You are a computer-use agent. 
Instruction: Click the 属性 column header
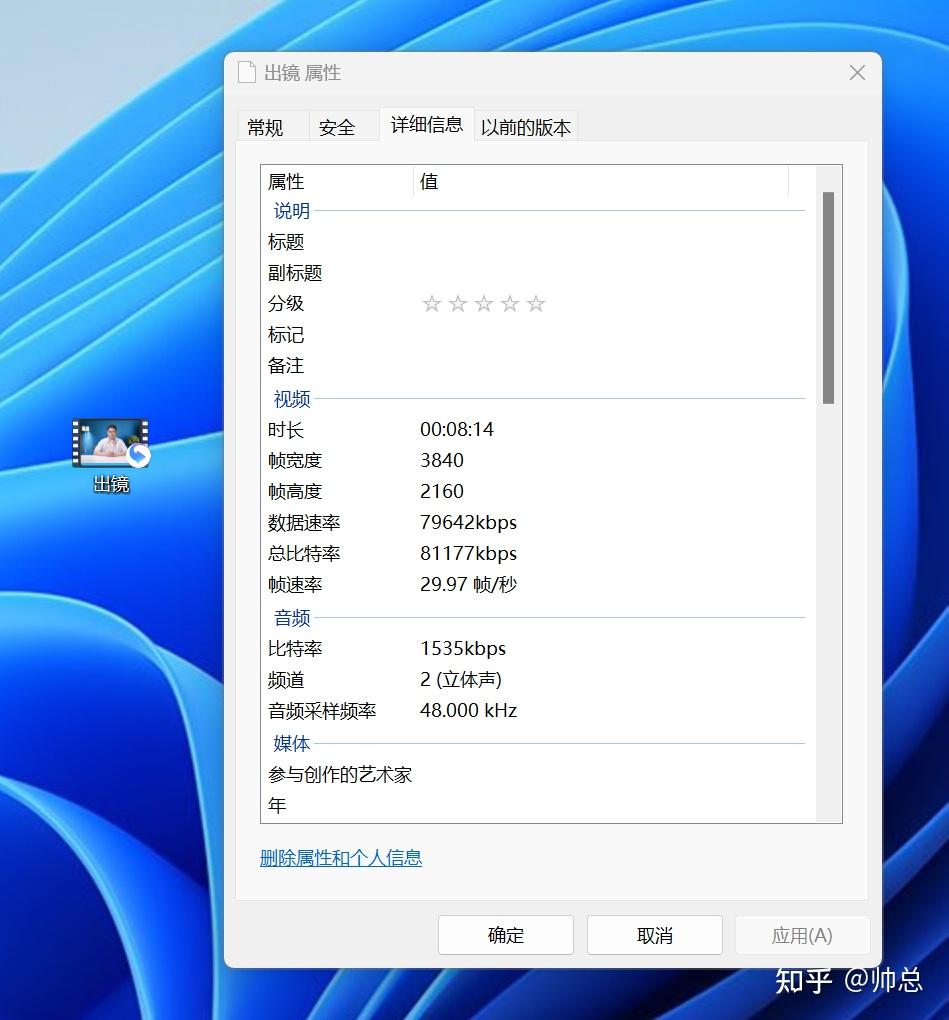click(285, 181)
